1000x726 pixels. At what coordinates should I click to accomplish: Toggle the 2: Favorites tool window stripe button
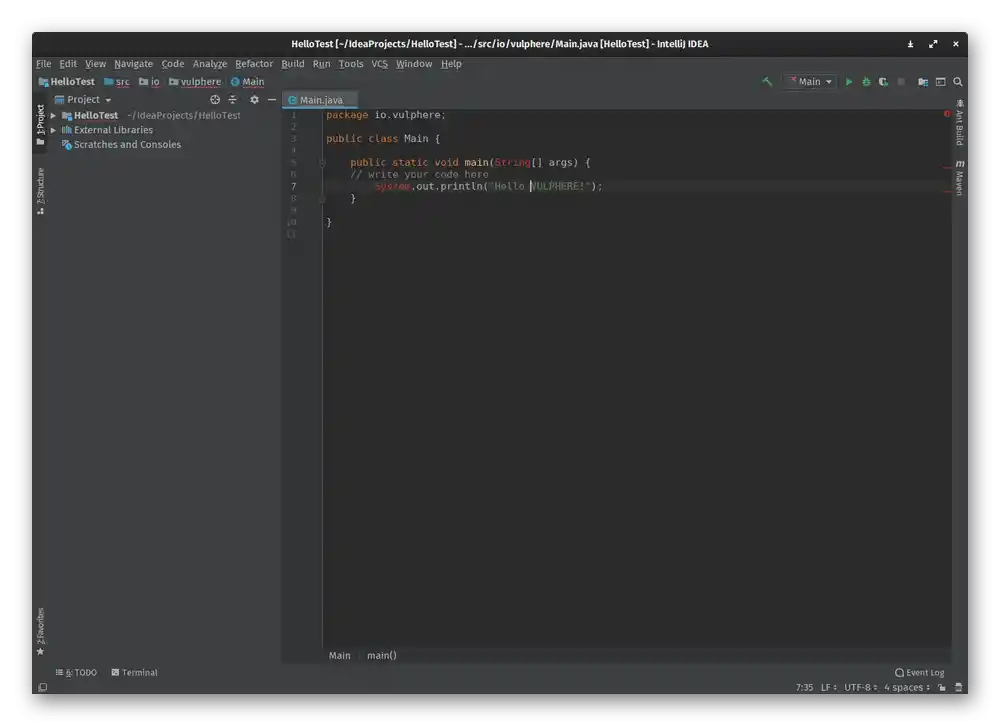click(x=41, y=631)
